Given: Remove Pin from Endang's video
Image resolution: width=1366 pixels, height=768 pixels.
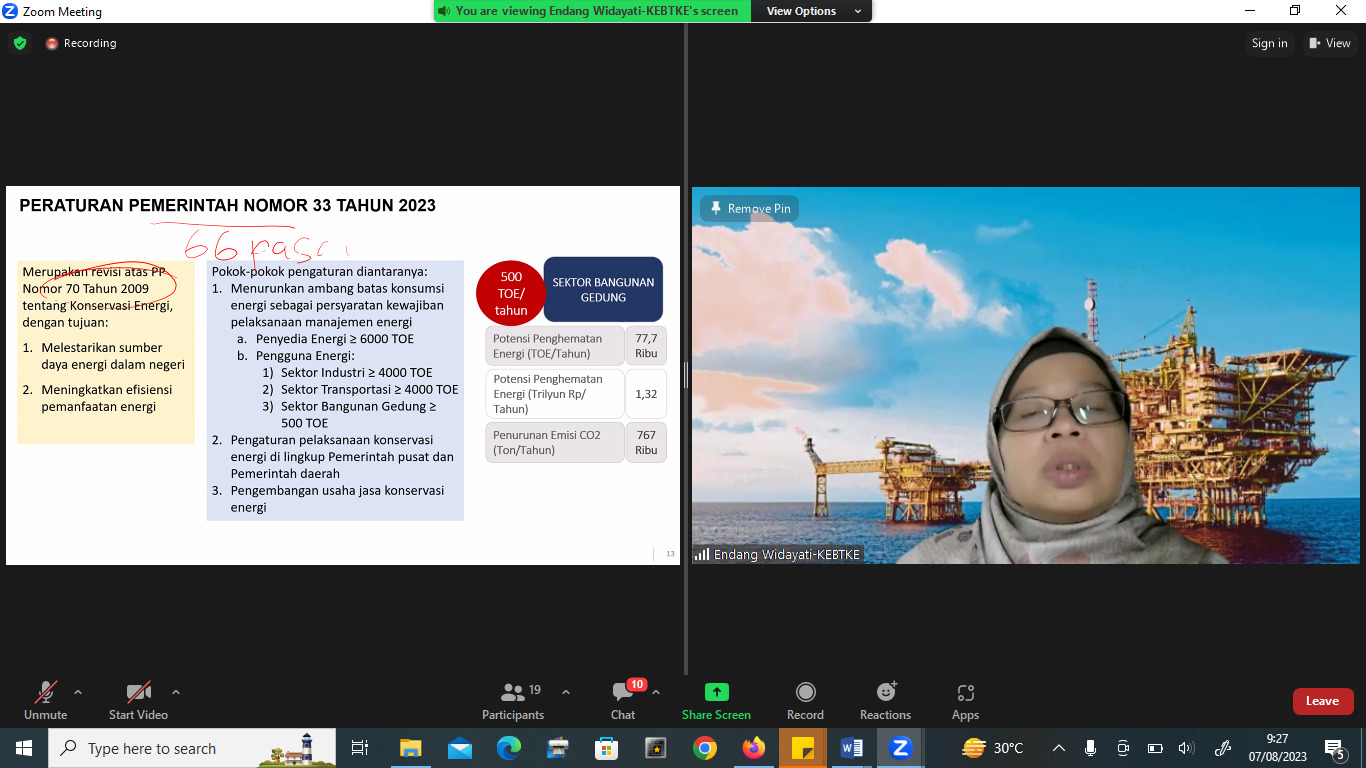Looking at the screenshot, I should coord(749,209).
